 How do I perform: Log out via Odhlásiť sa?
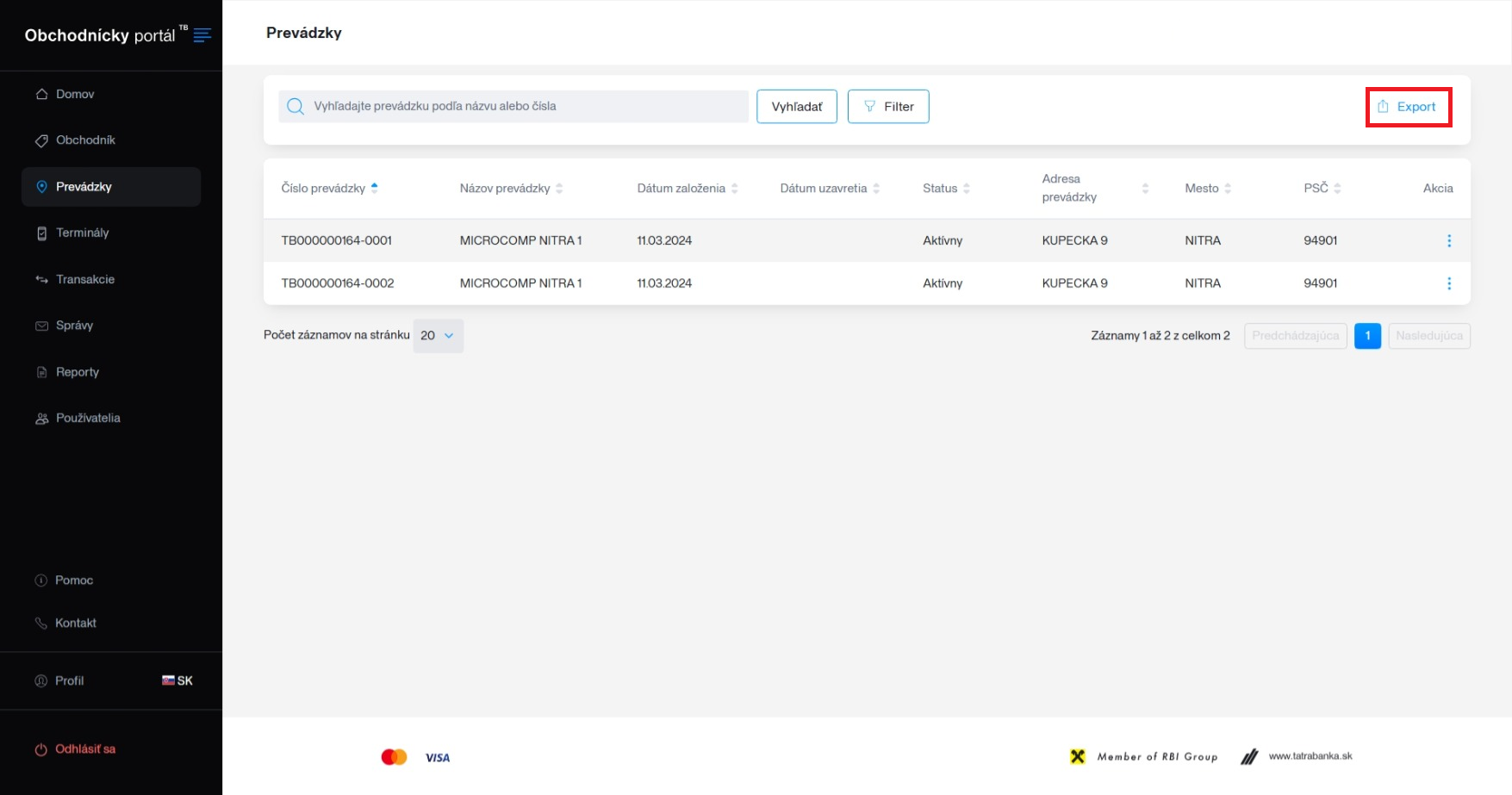pyautogui.click(x=84, y=749)
